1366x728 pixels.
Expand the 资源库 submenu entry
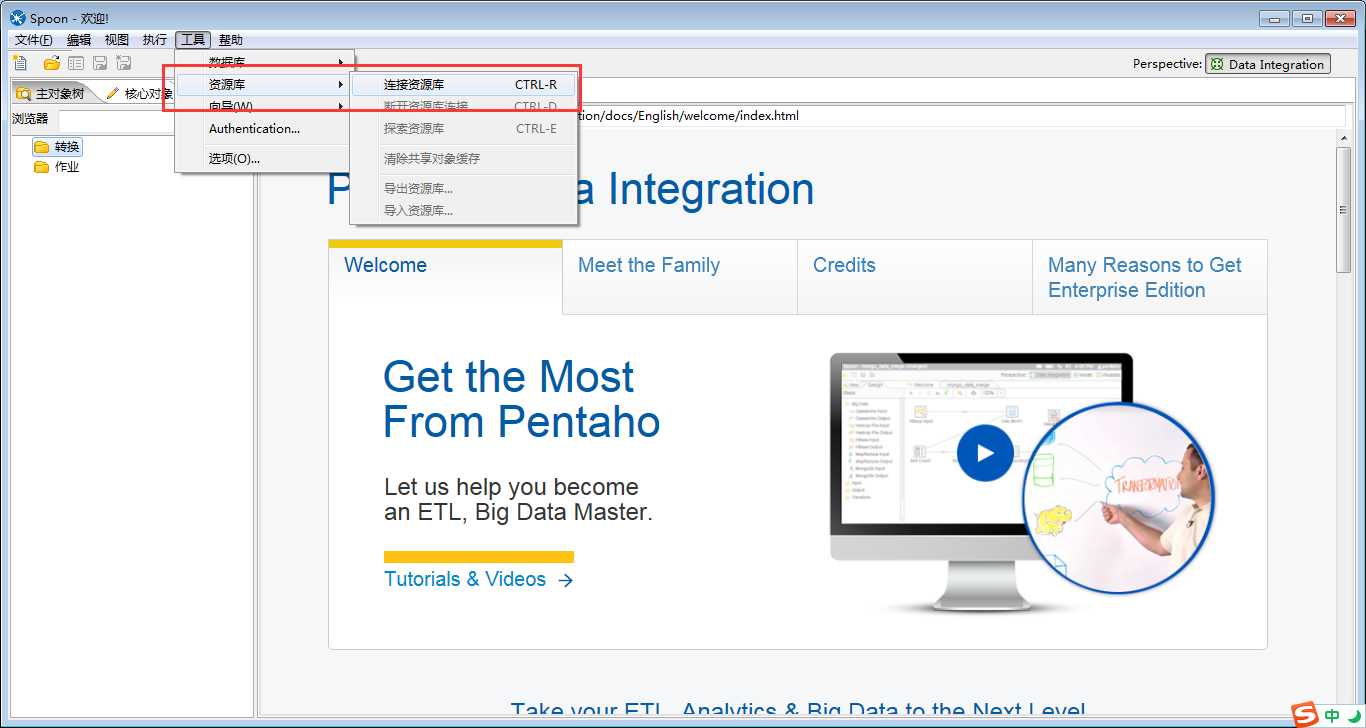pyautogui.click(x=264, y=85)
